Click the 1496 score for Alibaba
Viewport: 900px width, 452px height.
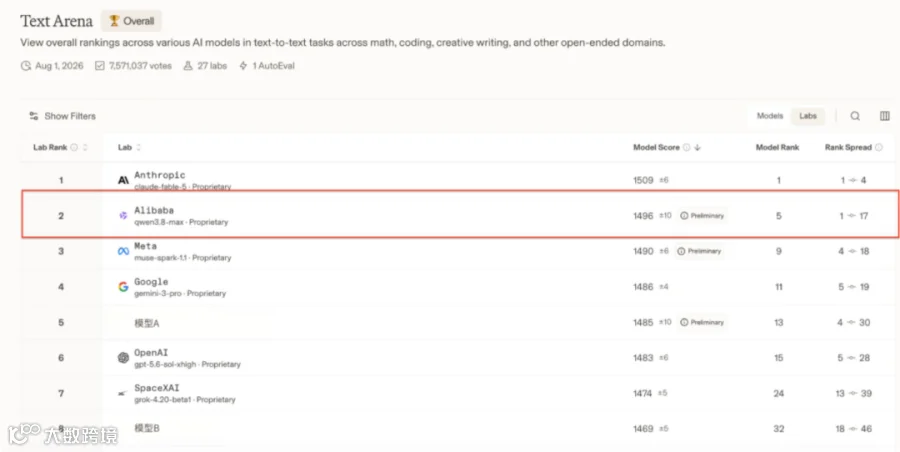coord(643,216)
